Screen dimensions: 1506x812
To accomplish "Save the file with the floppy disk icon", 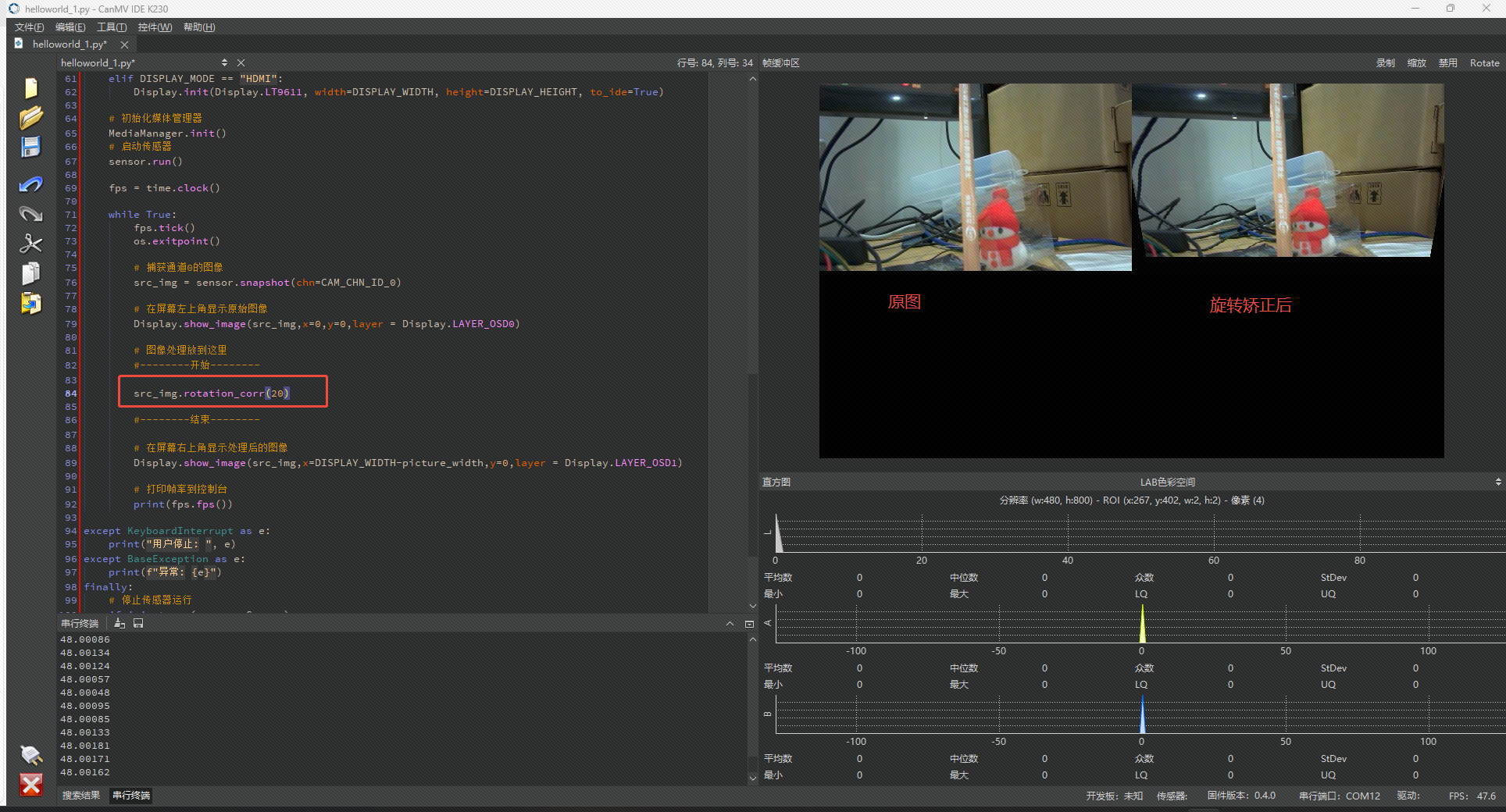I will [x=30, y=147].
